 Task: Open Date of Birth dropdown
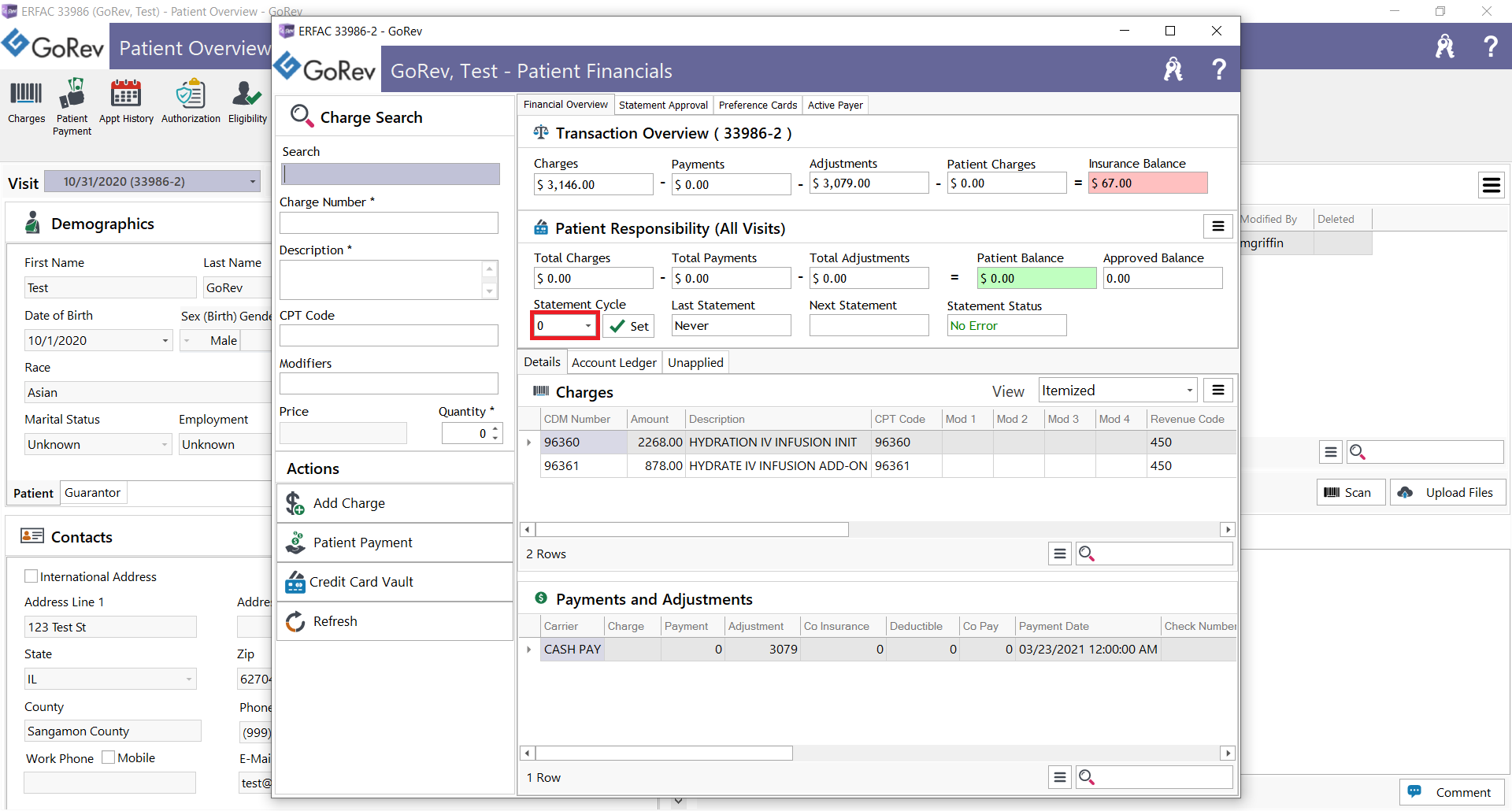(x=165, y=341)
